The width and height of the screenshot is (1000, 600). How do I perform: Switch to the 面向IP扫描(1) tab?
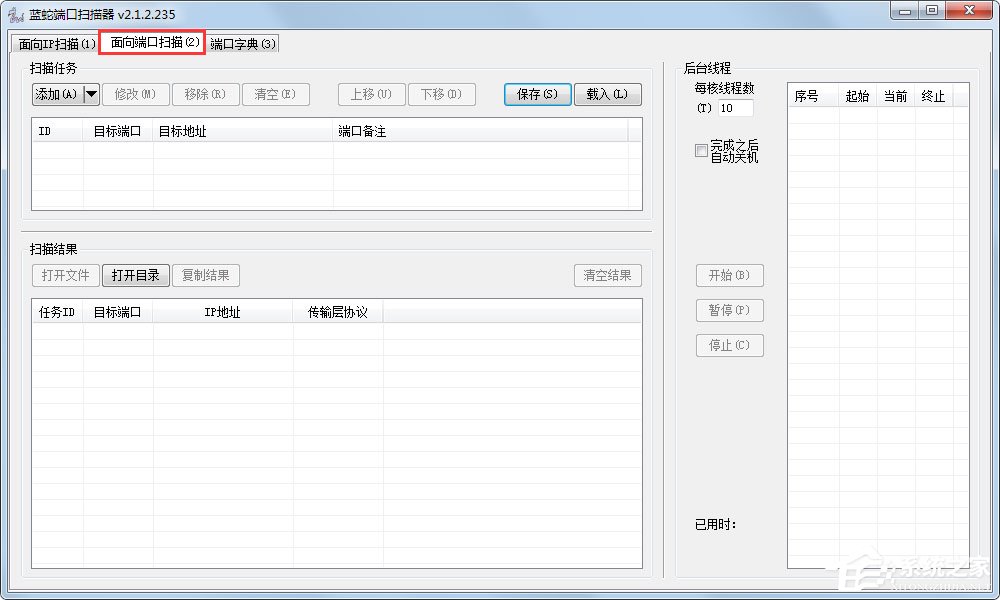(x=57, y=44)
